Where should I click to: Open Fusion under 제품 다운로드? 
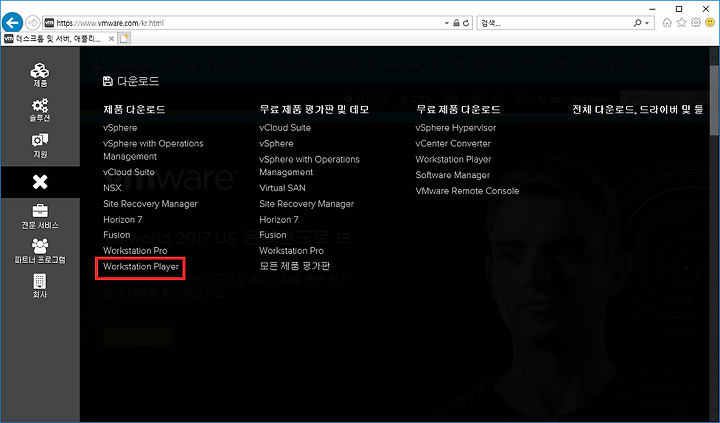[117, 235]
